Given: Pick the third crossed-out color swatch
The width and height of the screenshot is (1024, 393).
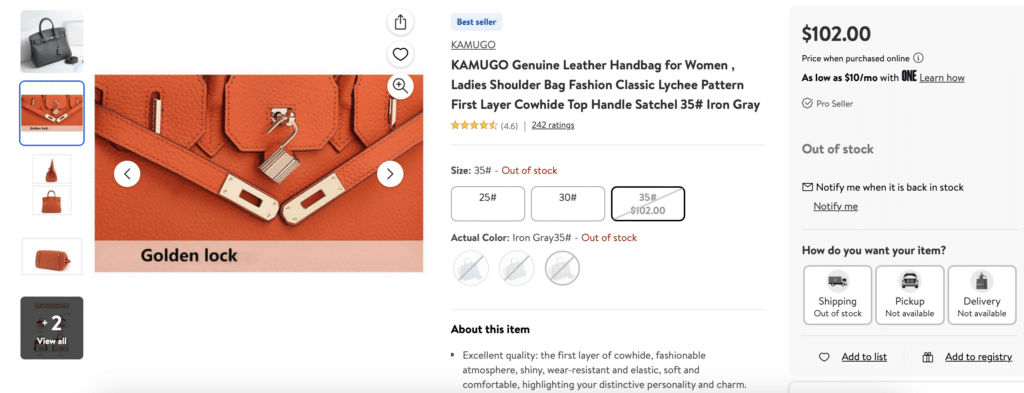Looking at the screenshot, I should tap(562, 268).
